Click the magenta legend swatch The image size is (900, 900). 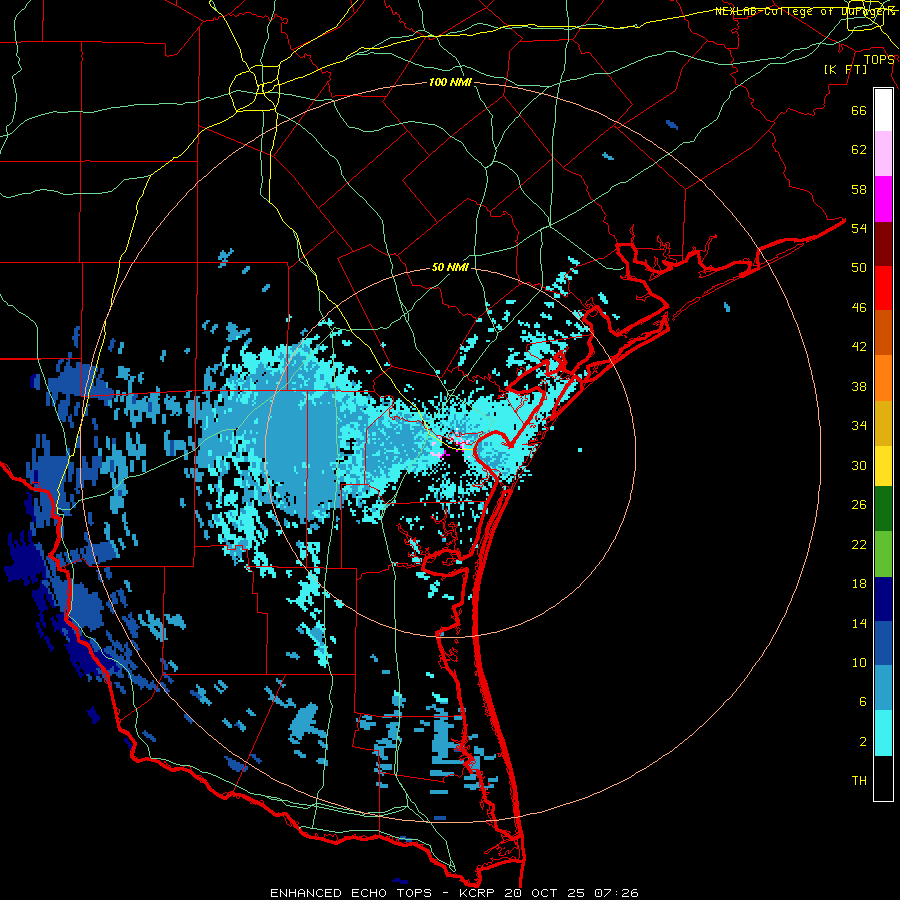[x=883, y=199]
